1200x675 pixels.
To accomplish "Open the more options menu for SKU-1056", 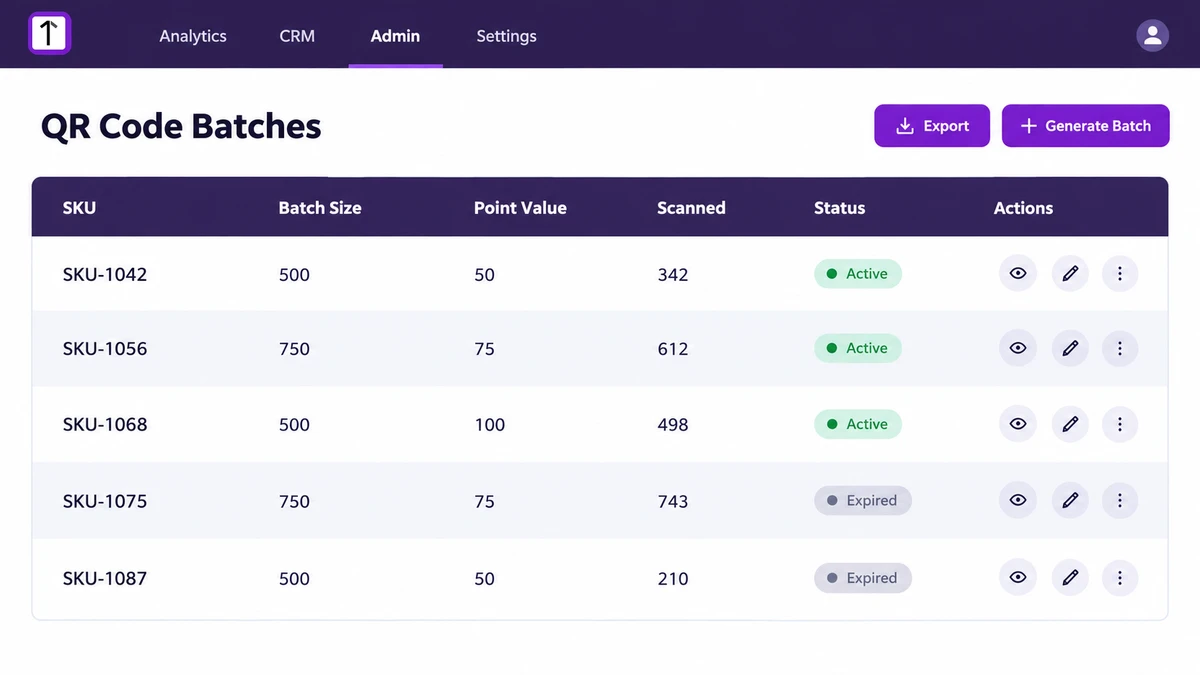I will (x=1120, y=348).
